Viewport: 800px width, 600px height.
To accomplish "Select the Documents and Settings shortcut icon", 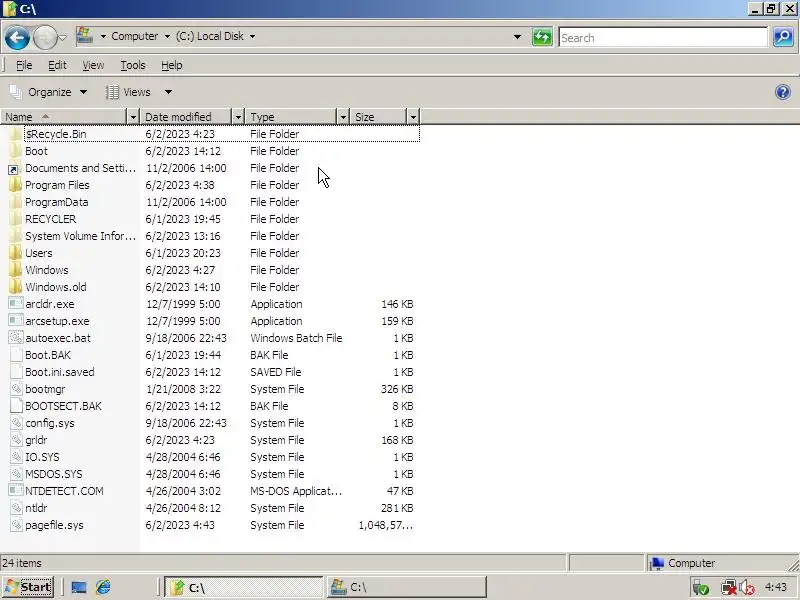I will [x=14, y=168].
